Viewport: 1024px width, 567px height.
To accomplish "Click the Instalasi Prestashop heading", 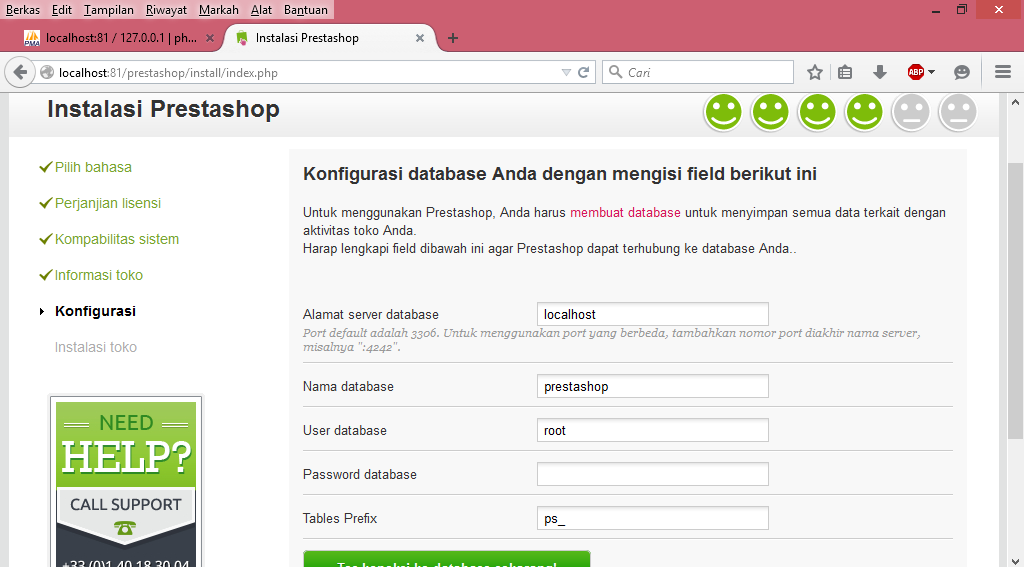I will (163, 109).
